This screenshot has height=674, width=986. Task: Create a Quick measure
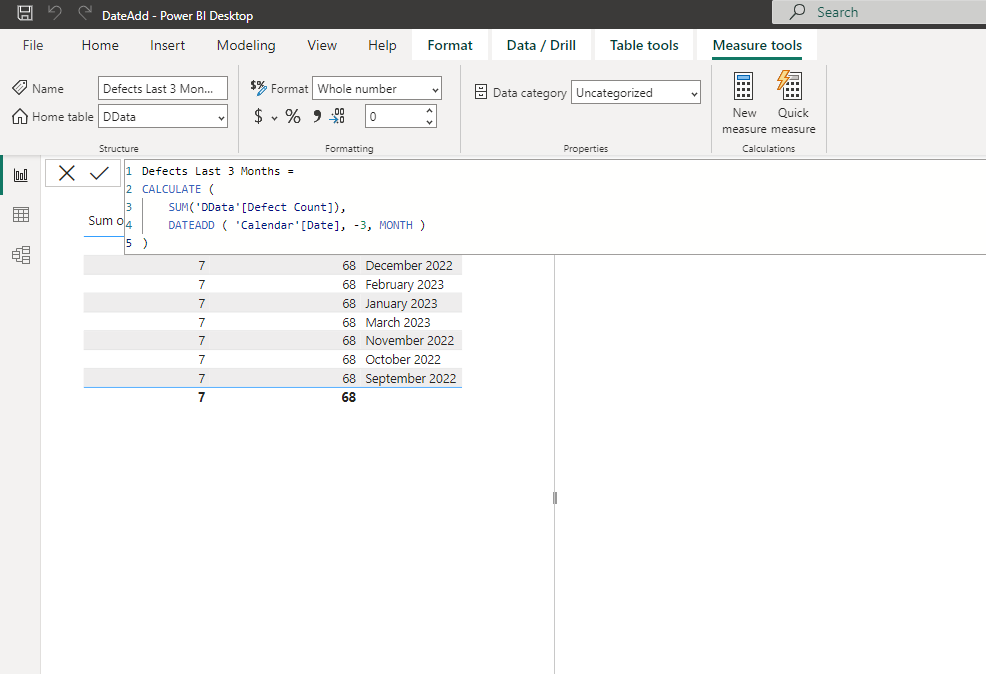pyautogui.click(x=793, y=103)
